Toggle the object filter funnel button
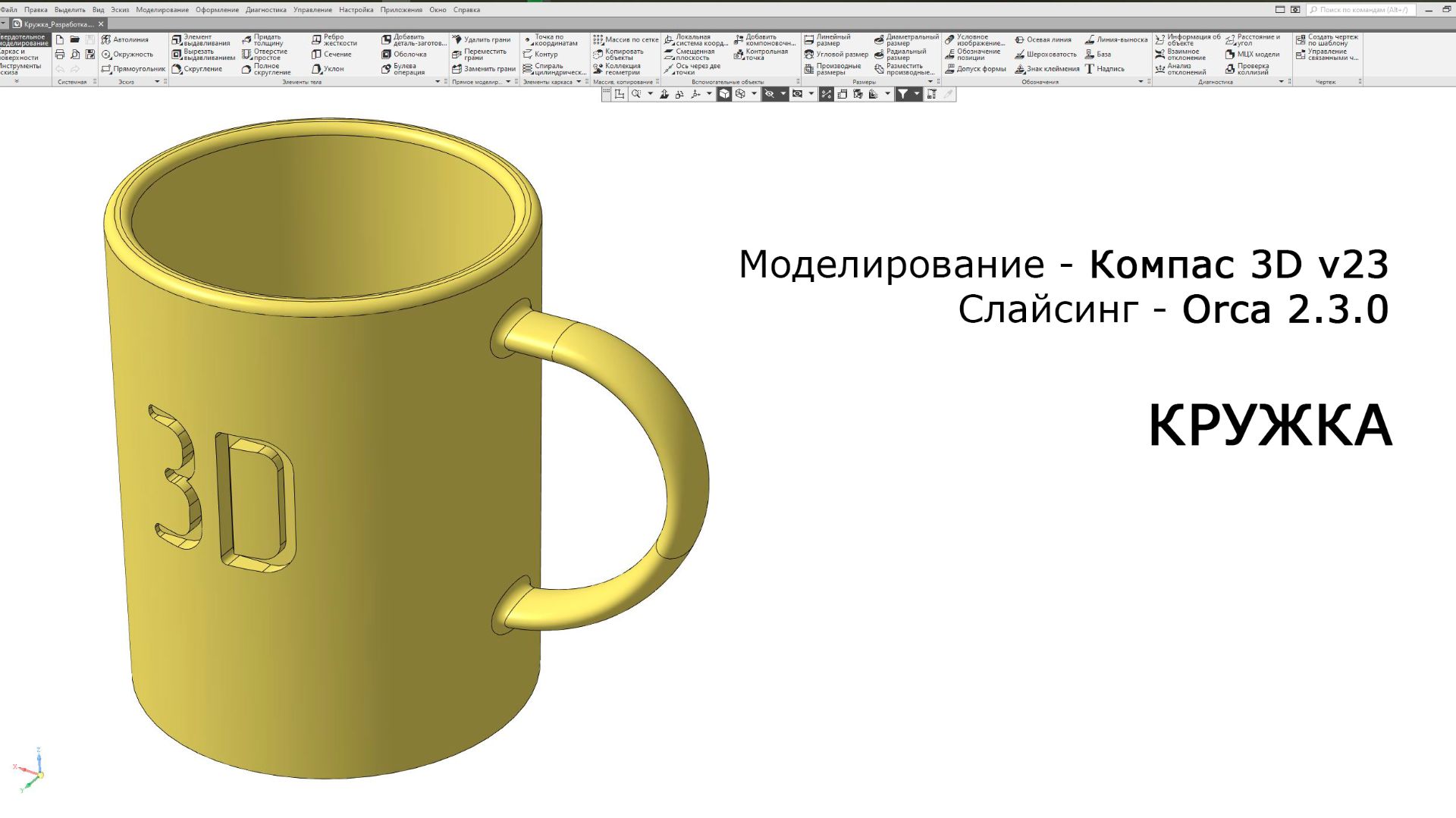Viewport: 1456px width, 818px height. [x=903, y=94]
